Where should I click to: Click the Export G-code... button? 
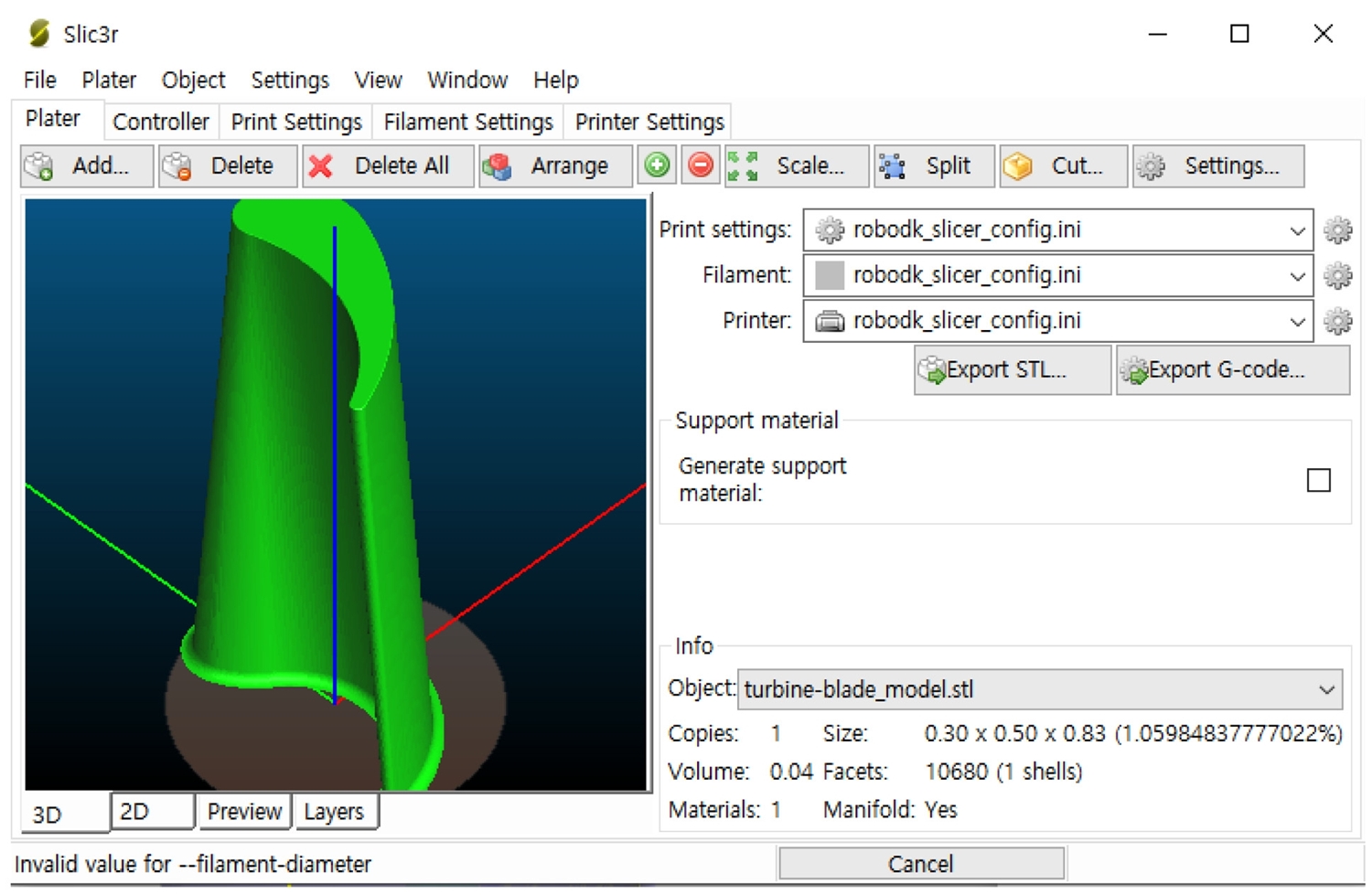[x=1231, y=370]
